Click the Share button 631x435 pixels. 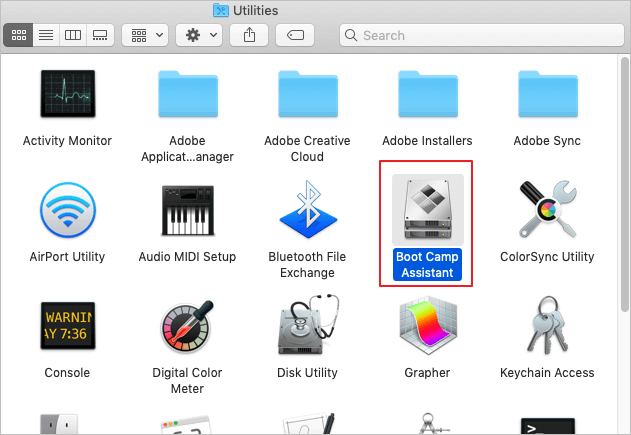pyautogui.click(x=248, y=35)
